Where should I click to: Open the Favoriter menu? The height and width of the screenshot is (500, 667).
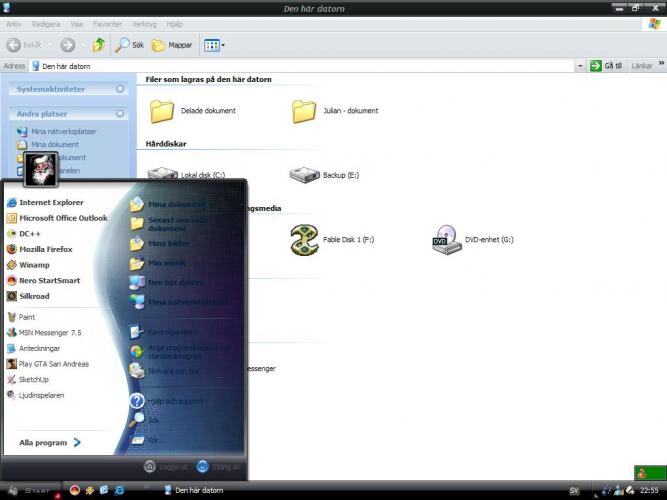(108, 23)
